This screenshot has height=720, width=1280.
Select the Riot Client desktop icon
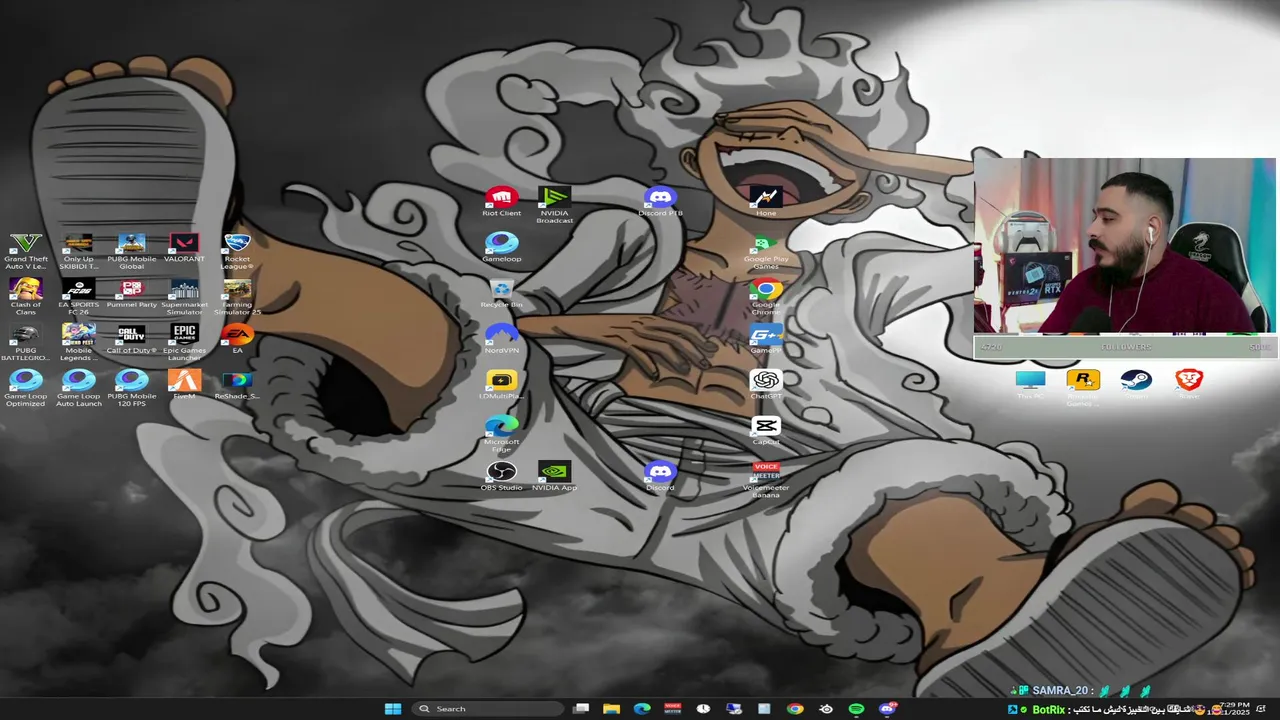pos(501,202)
